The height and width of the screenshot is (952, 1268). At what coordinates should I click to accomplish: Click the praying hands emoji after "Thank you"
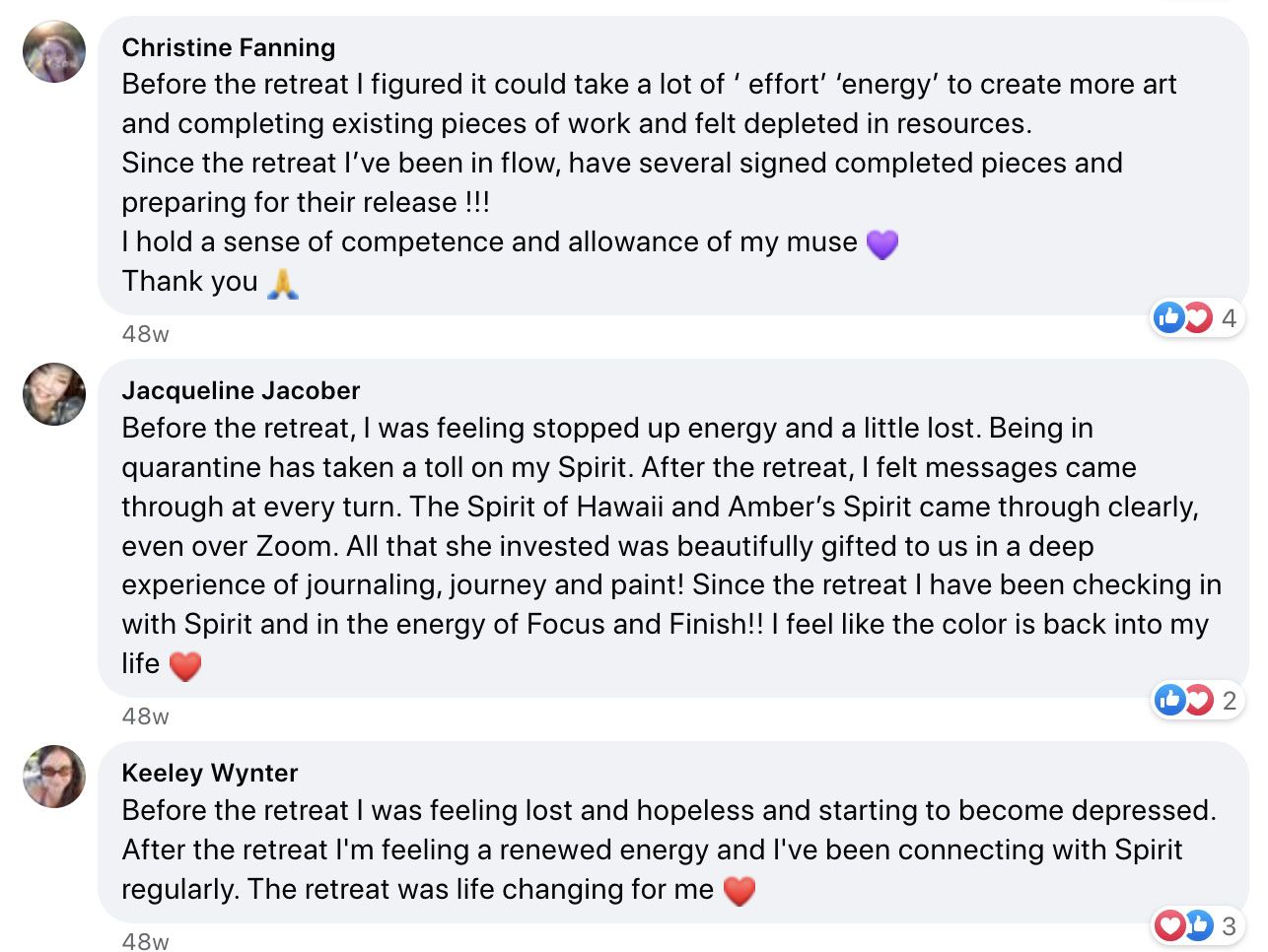pos(283,283)
